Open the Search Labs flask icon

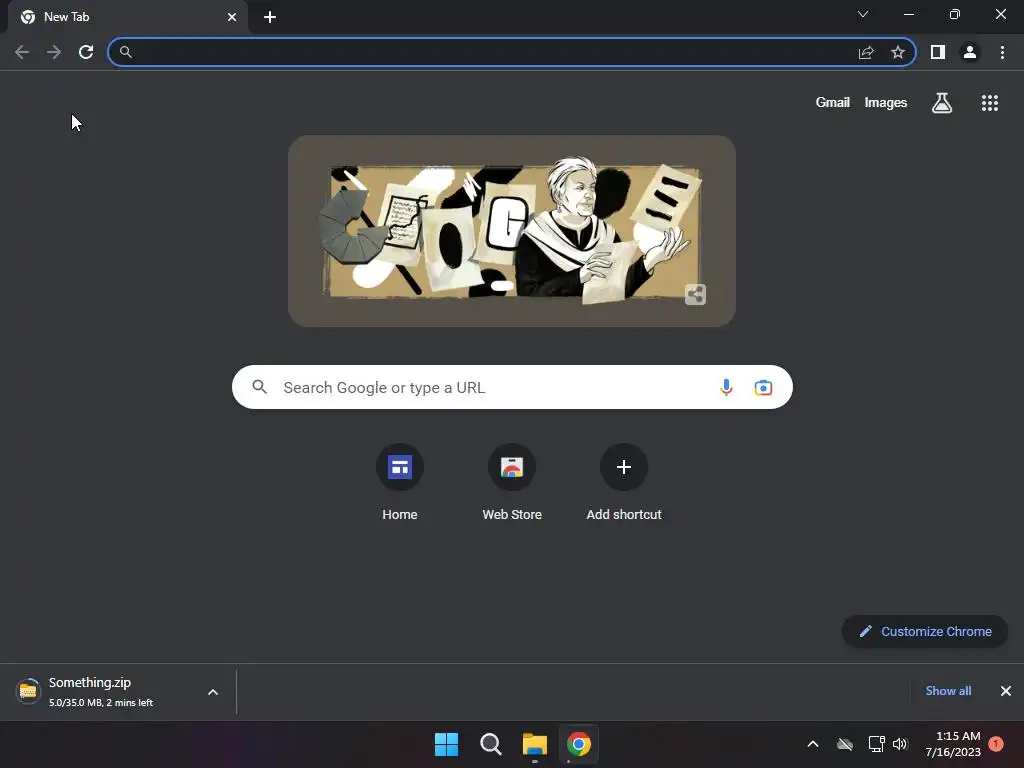[x=942, y=103]
